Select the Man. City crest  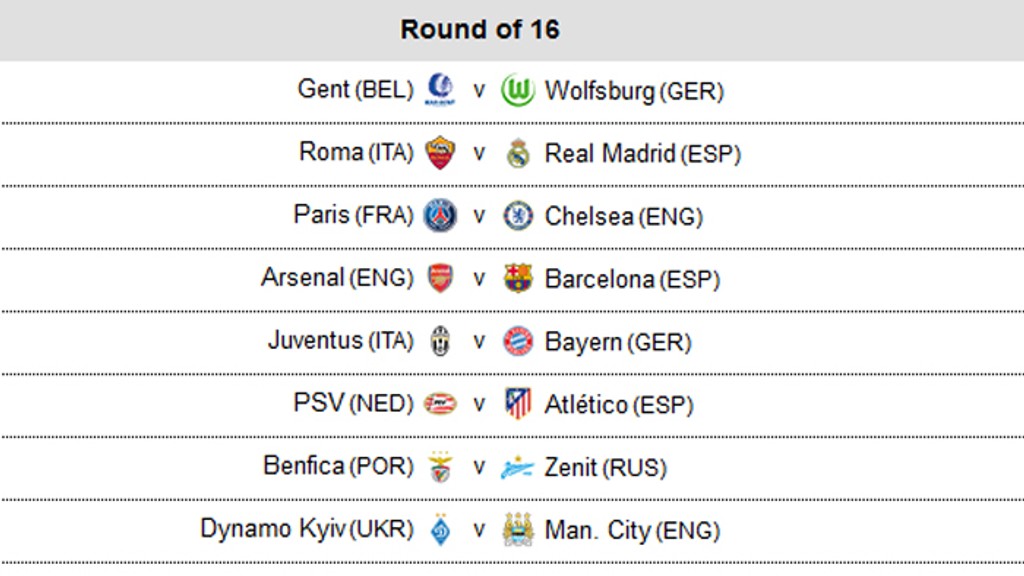pyautogui.click(x=518, y=529)
